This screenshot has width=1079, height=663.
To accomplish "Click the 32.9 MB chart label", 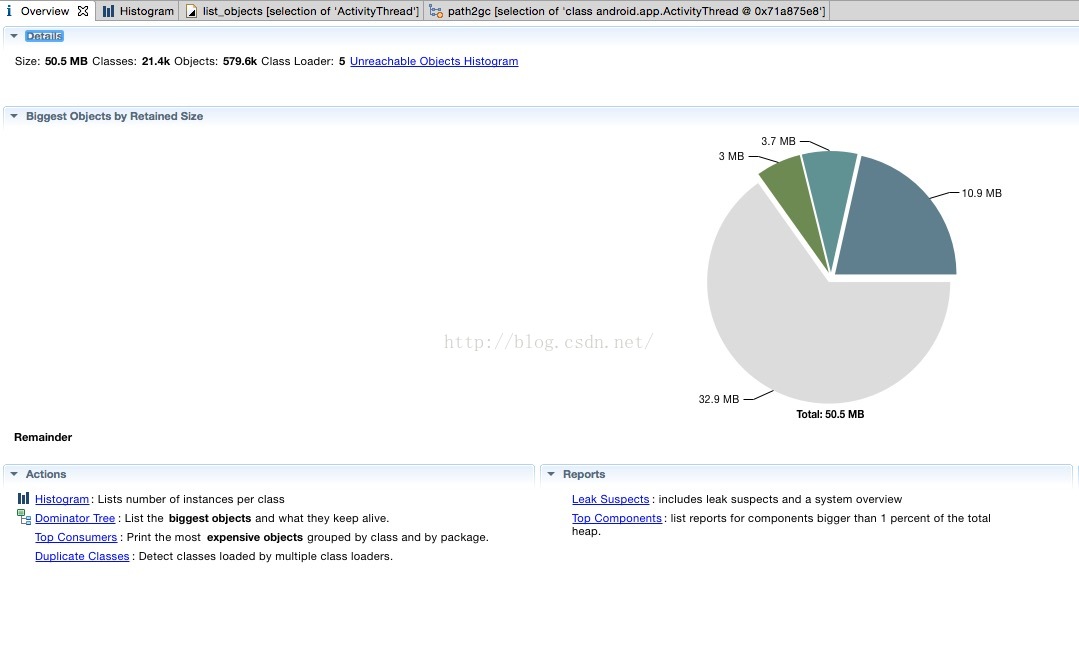I will coord(718,399).
